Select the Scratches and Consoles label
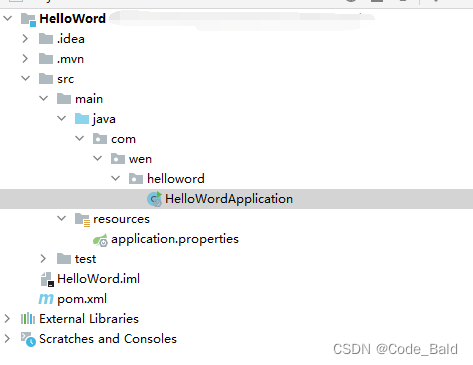 (x=108, y=339)
